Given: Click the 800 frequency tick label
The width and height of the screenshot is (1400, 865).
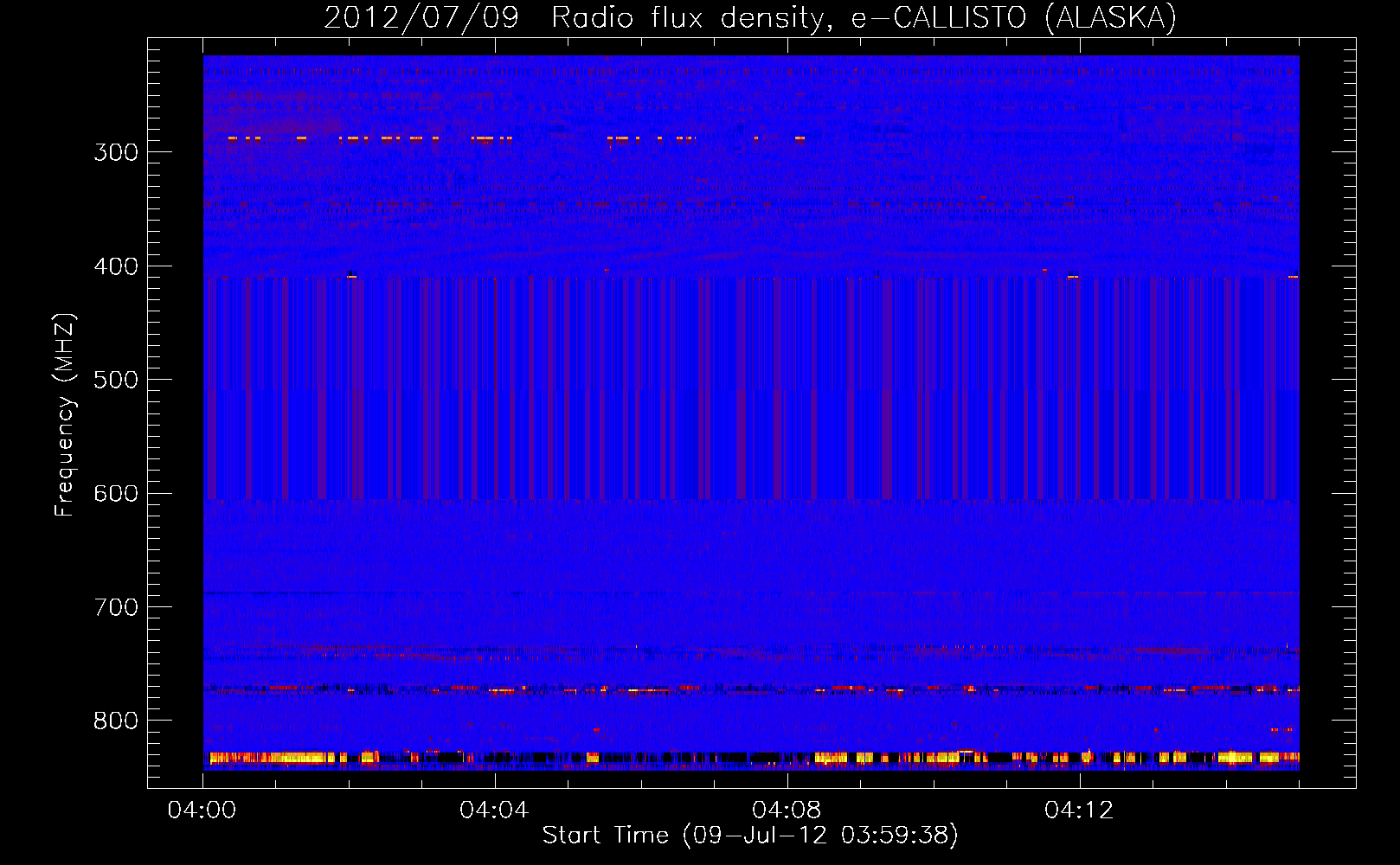Looking at the screenshot, I should pyautogui.click(x=116, y=721).
